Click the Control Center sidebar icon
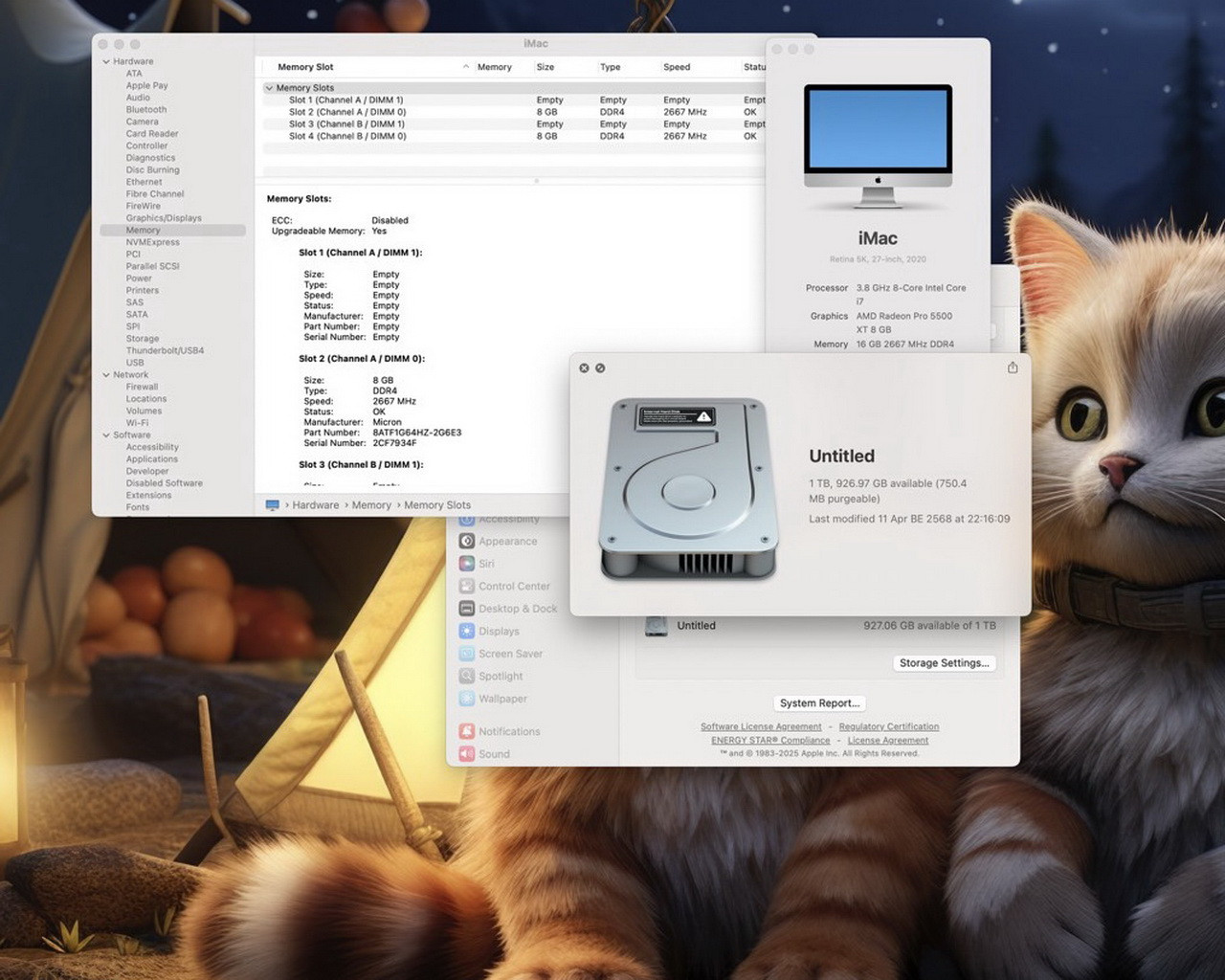This screenshot has width=1225, height=980. tap(467, 586)
